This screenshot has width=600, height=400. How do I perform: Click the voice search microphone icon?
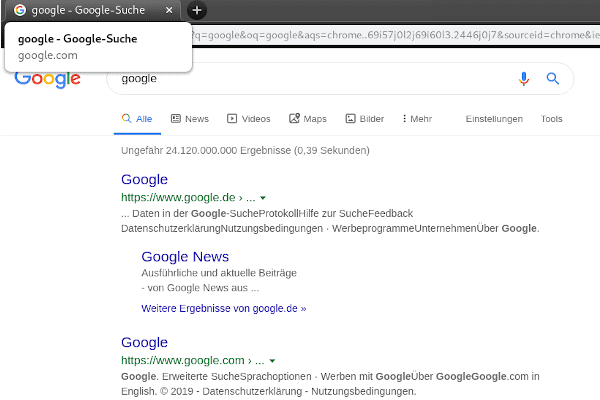(524, 79)
